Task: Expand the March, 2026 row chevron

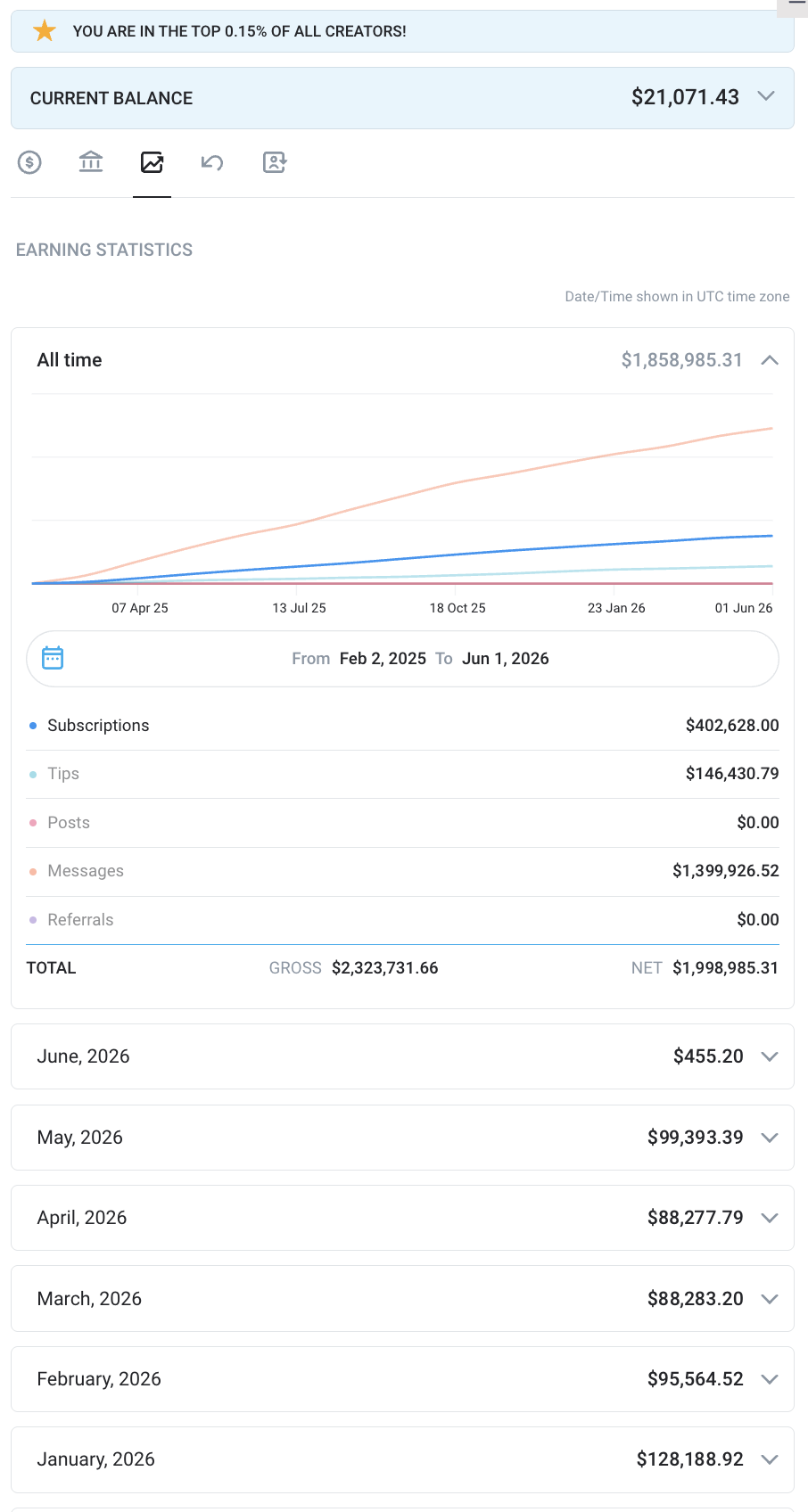Action: (x=770, y=1299)
